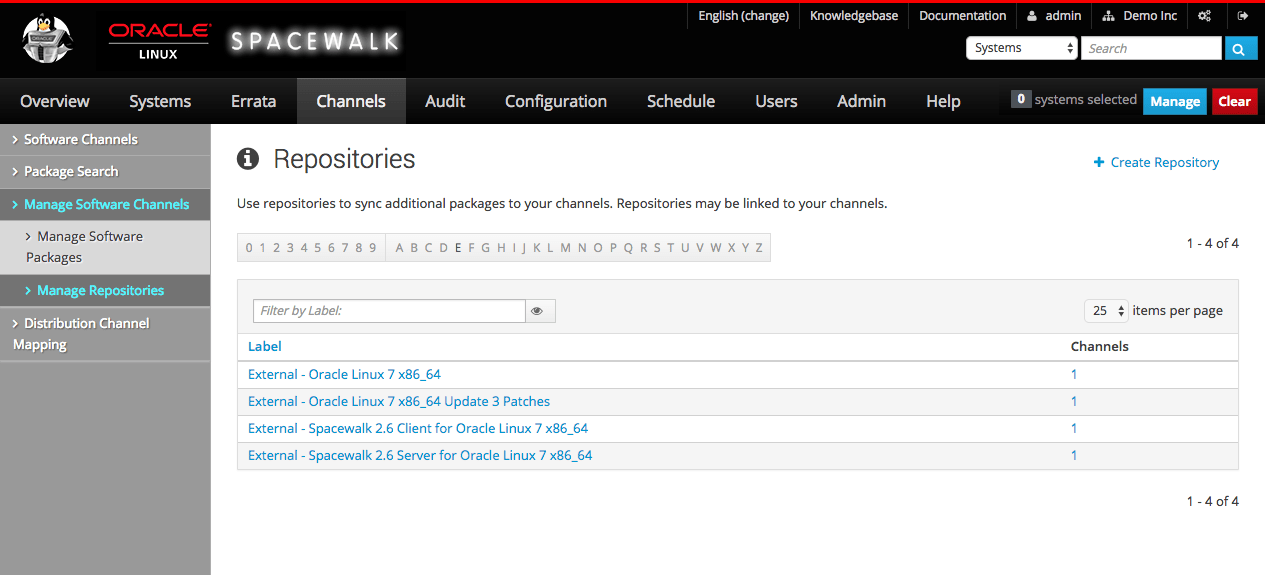Sort by Label column header
This screenshot has width=1265, height=575.
coord(265,346)
